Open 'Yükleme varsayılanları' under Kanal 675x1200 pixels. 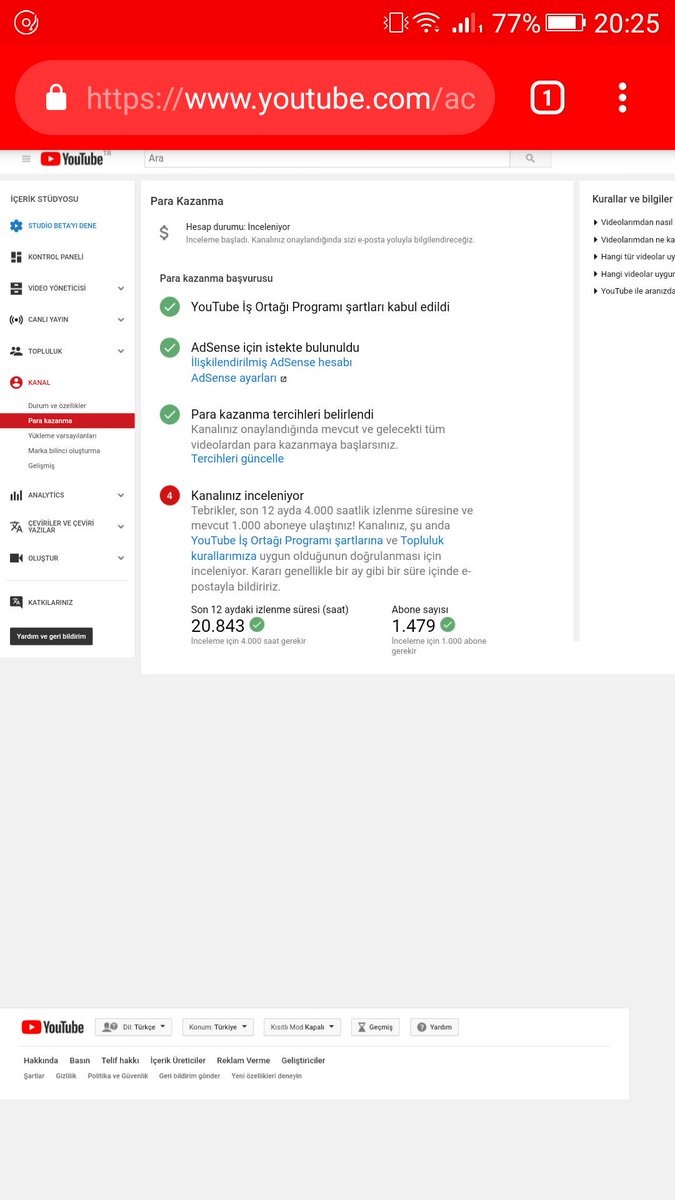(x=62, y=436)
